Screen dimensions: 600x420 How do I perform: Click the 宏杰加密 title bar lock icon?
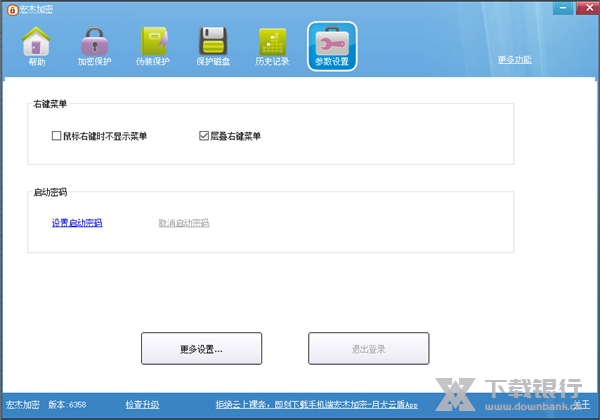[x=12, y=10]
